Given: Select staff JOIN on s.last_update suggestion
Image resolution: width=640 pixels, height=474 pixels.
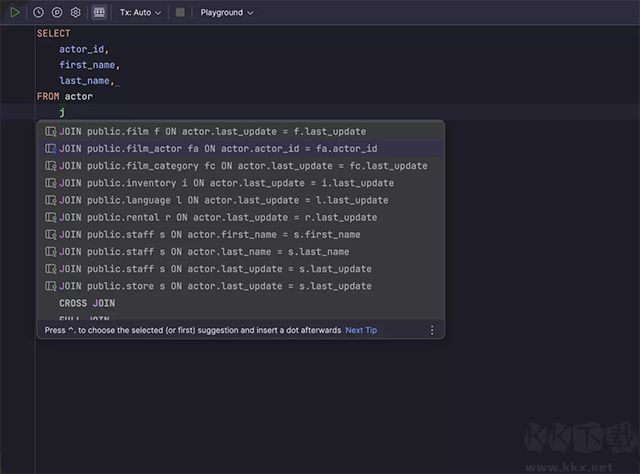Looking at the screenshot, I should coord(240,269).
